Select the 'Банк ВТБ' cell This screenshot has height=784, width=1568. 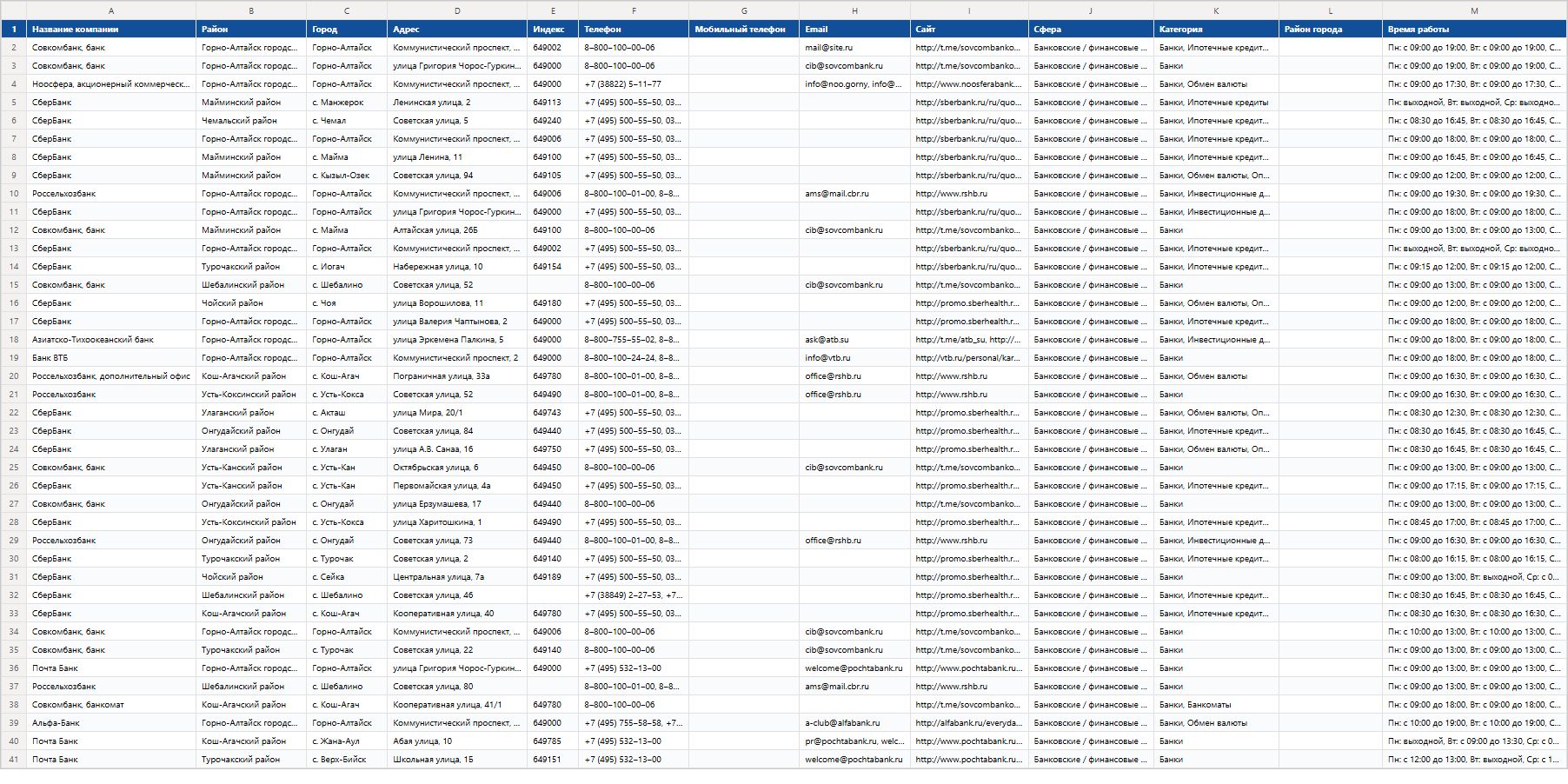[111, 358]
